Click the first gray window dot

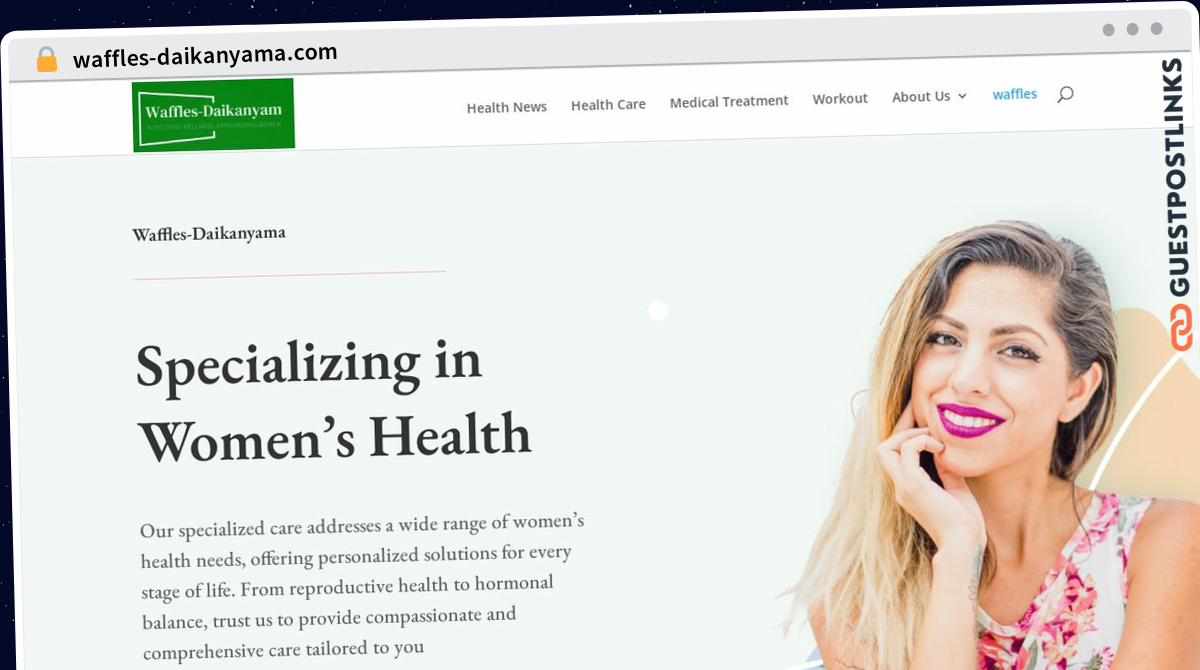(x=1108, y=29)
